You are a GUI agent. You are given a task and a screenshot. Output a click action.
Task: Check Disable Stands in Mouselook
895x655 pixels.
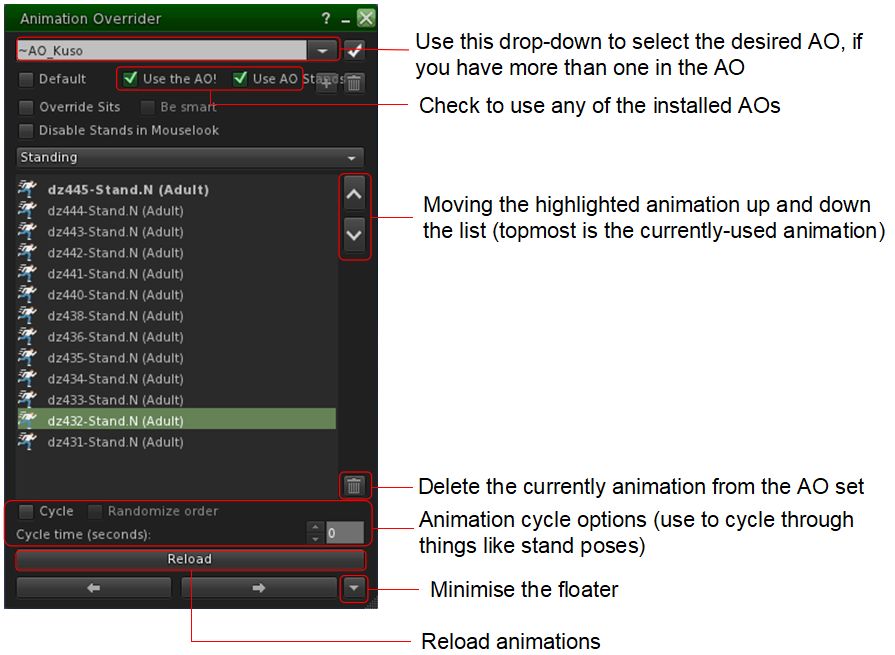[27, 130]
